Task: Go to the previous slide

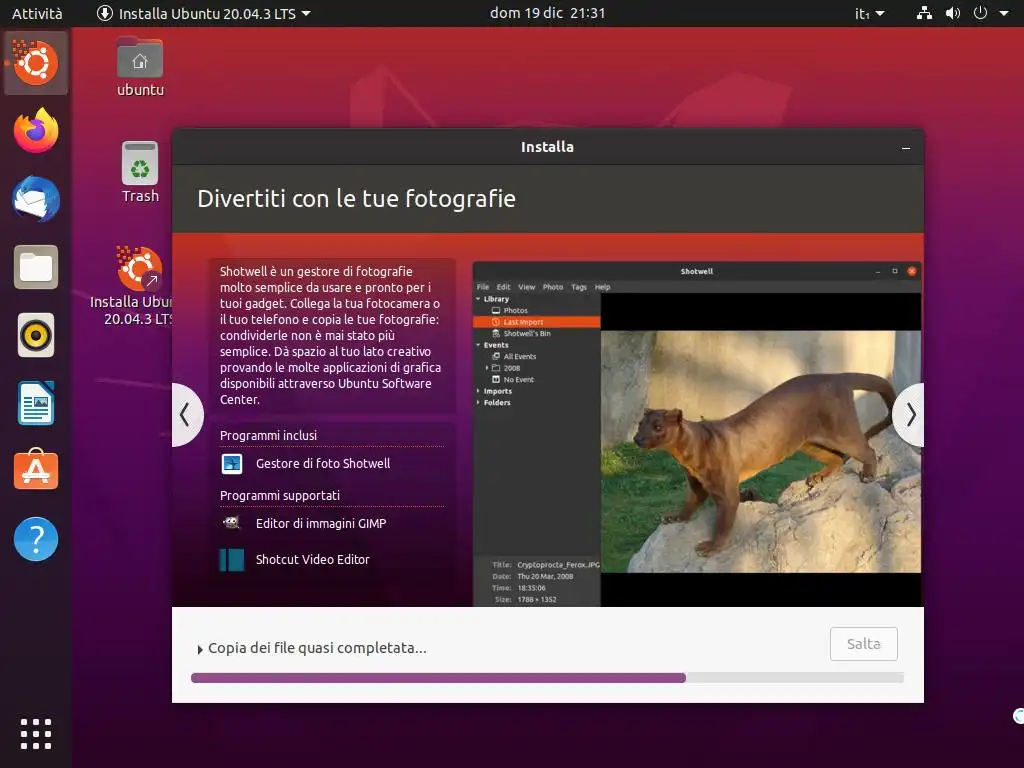Action: (x=187, y=415)
